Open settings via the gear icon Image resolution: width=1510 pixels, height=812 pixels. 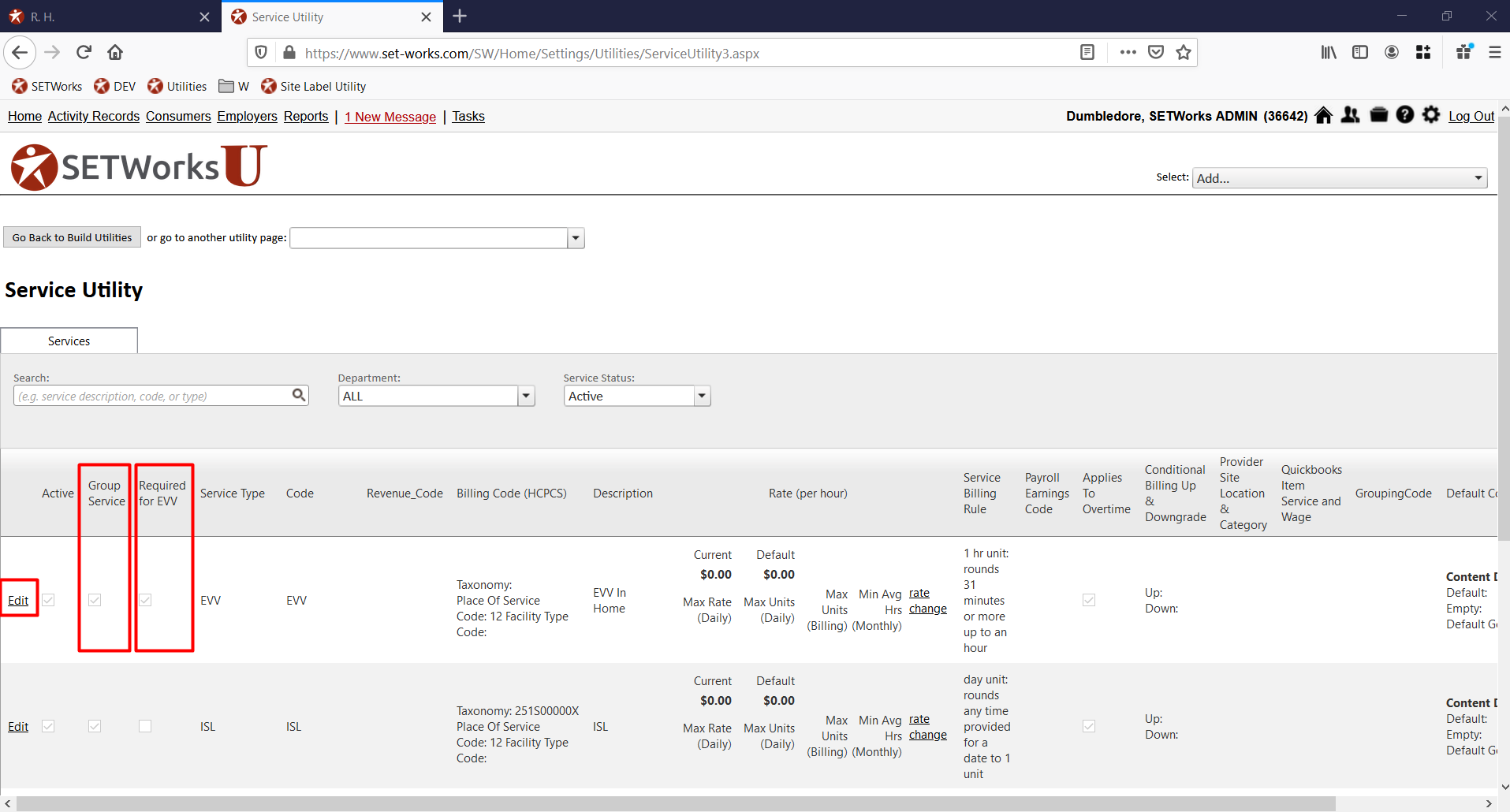coord(1431,115)
